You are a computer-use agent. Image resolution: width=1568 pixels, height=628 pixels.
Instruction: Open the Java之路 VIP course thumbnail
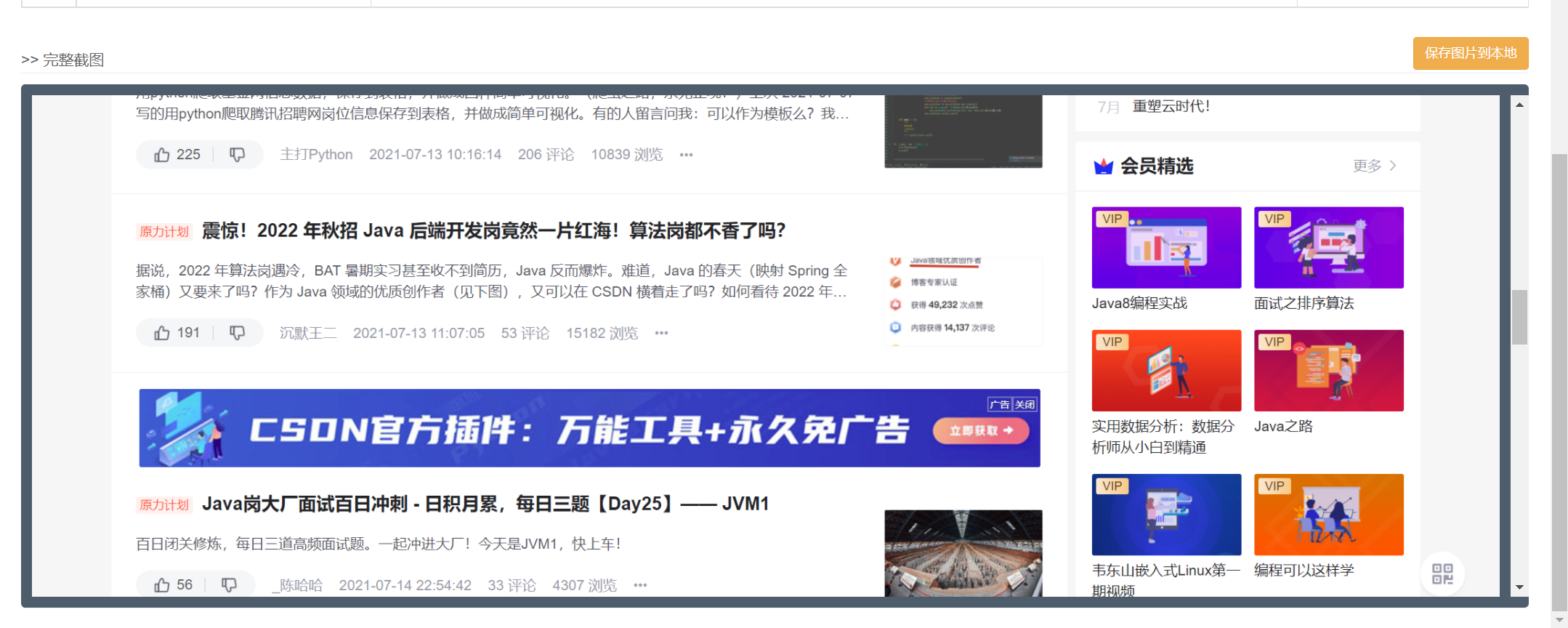1328,371
